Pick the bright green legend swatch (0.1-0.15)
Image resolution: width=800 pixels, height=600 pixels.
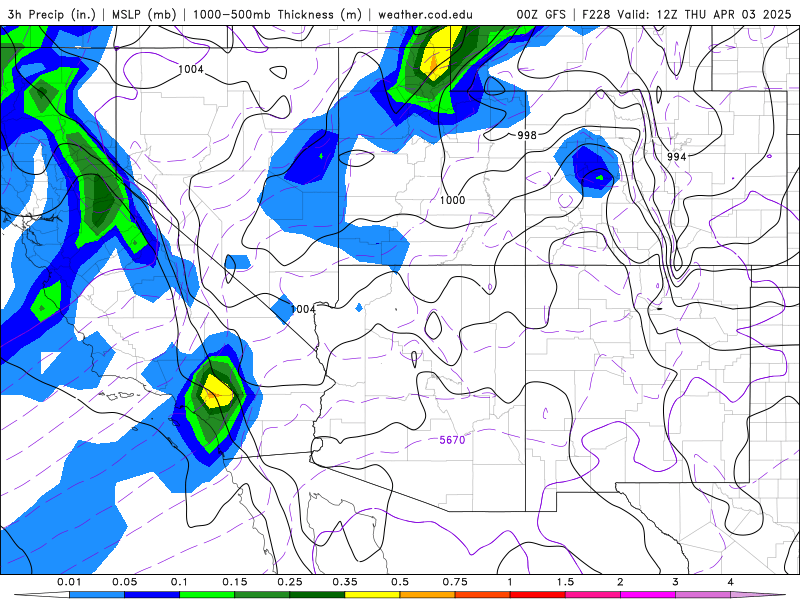click(x=207, y=595)
